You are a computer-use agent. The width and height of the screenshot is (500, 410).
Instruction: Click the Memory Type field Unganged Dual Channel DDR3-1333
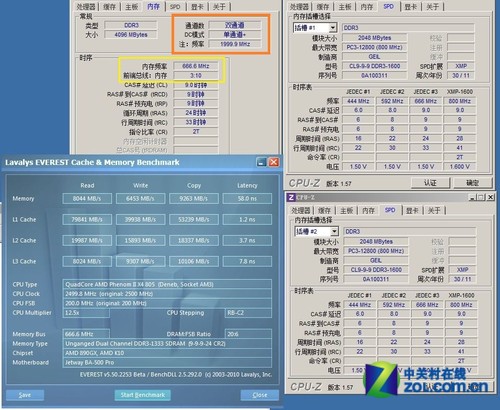167,343
